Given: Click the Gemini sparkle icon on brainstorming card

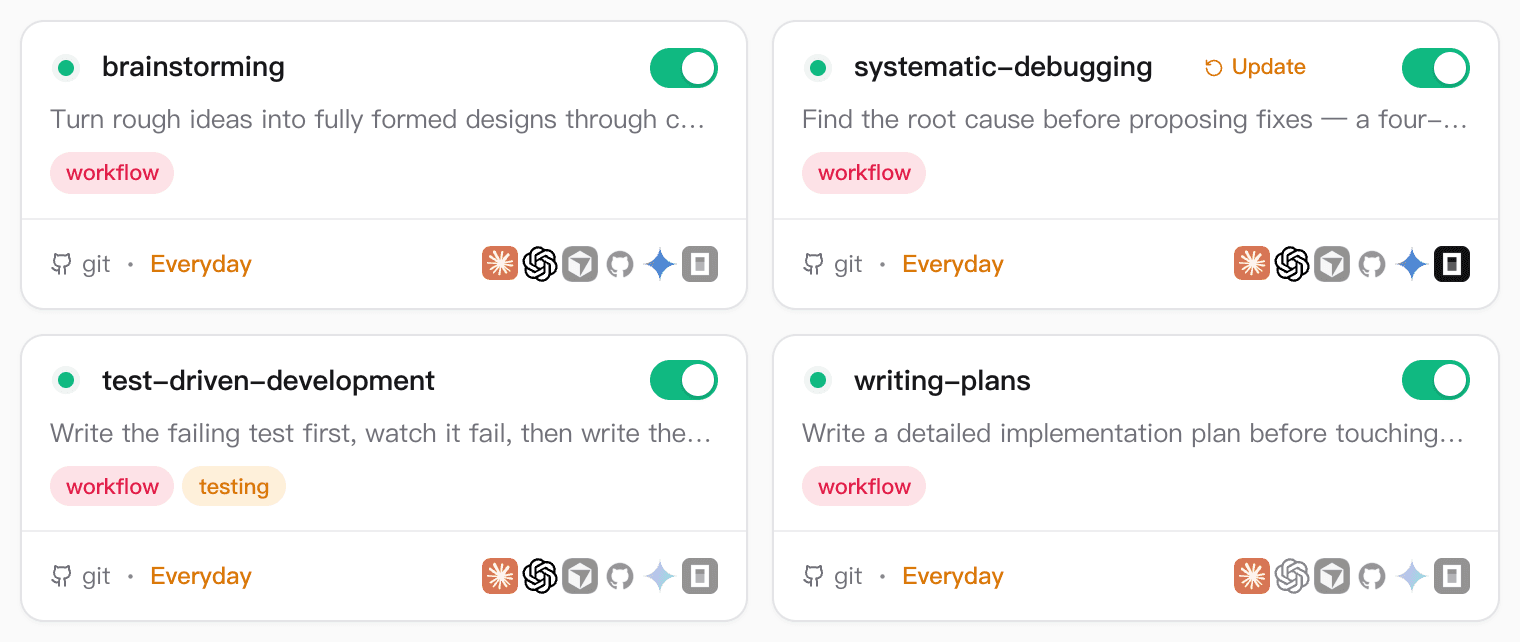Looking at the screenshot, I should 659,264.
